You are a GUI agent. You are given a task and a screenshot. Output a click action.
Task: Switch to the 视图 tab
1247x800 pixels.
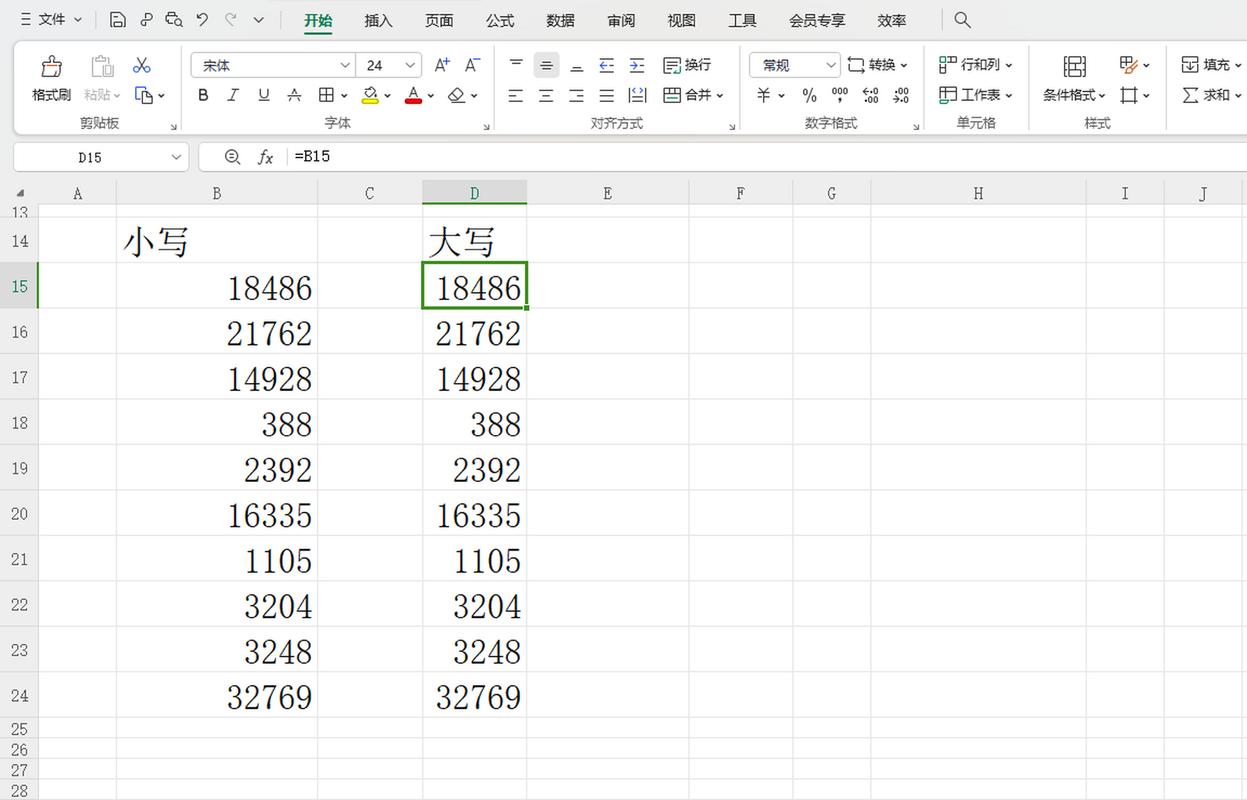[682, 20]
